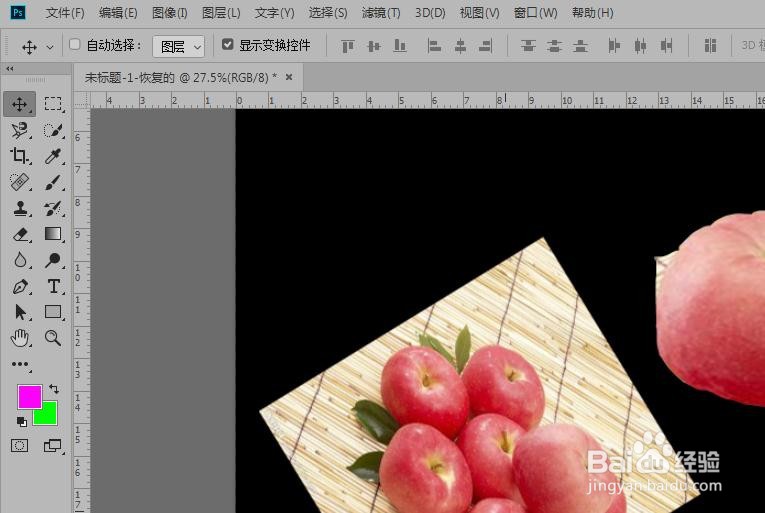Open the 图层(L) menu
Image resolution: width=765 pixels, height=513 pixels.
pyautogui.click(x=221, y=13)
